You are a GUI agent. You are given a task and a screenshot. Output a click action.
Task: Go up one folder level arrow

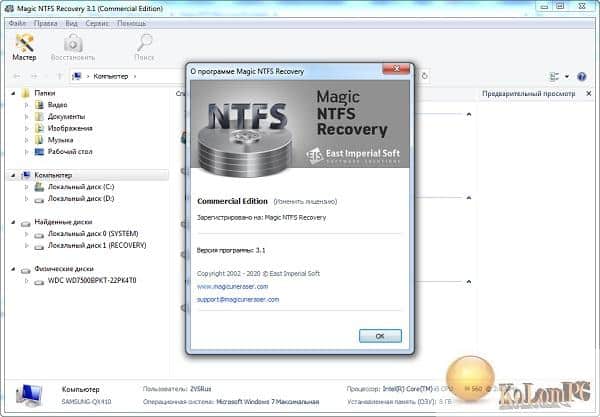(x=59, y=76)
